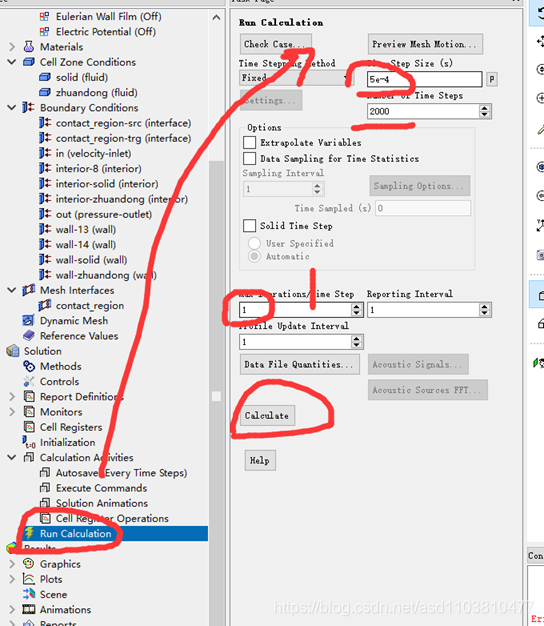Screen dimensions: 544x626
Task: Expand the Materials tree node
Action: (x=12, y=47)
